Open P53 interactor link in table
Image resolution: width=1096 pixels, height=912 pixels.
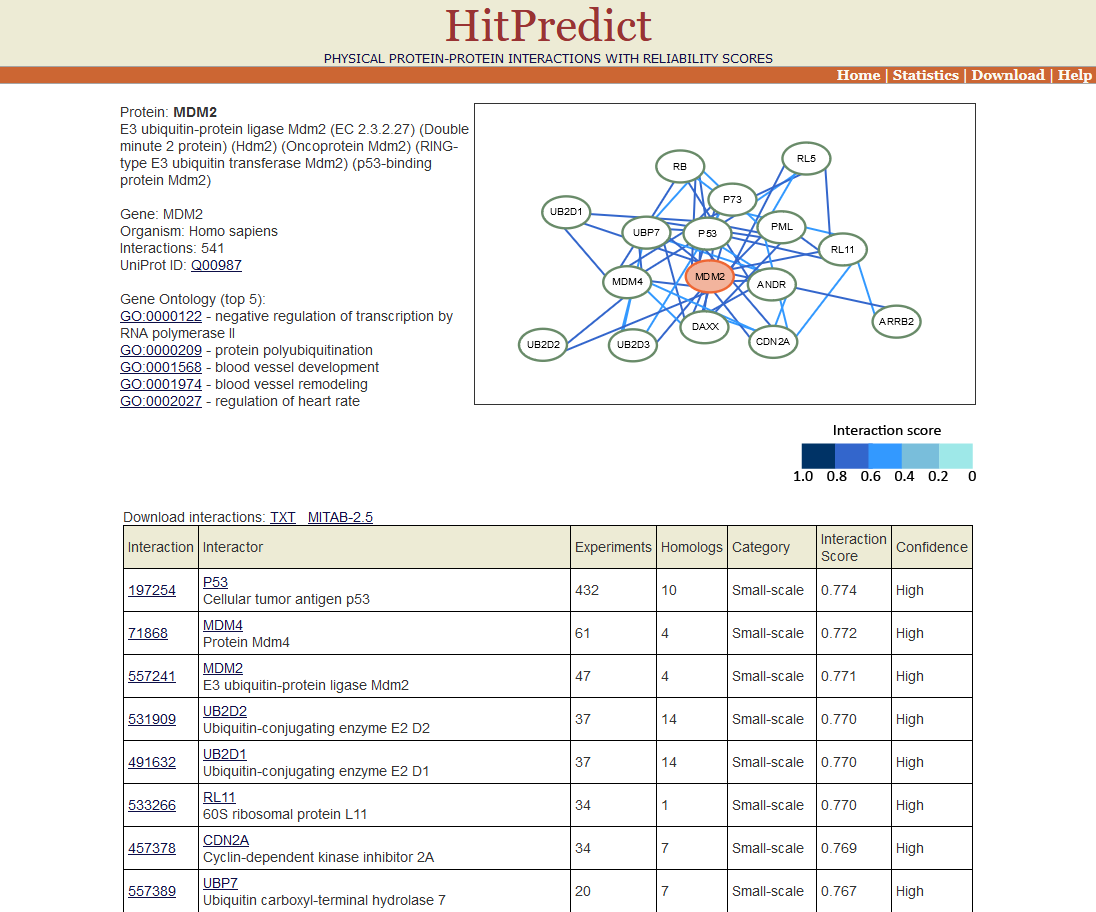point(215,582)
